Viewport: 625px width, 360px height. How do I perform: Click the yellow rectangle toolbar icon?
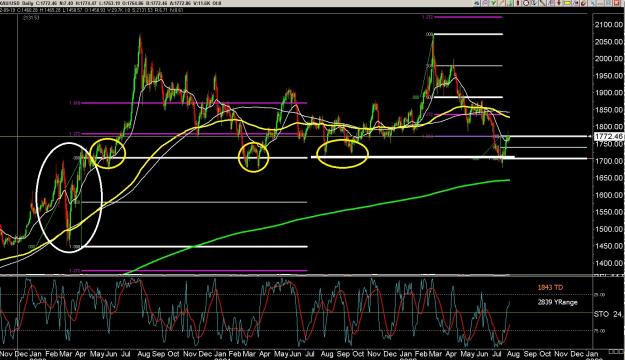pyautogui.click(x=567, y=3)
